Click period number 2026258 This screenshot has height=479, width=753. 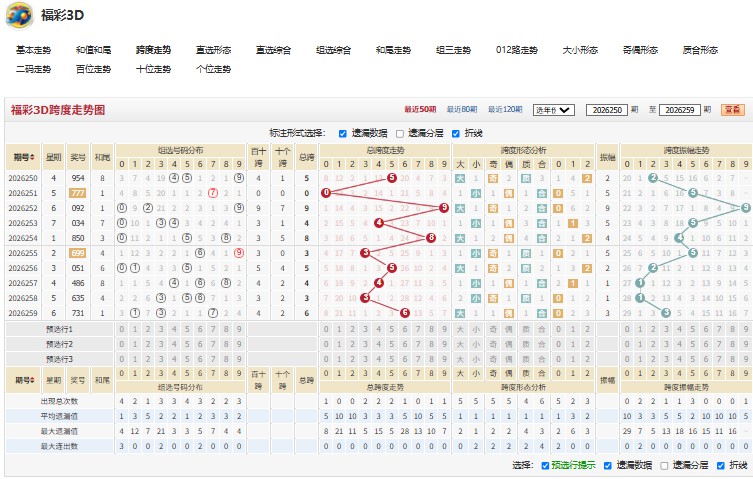click(x=23, y=298)
